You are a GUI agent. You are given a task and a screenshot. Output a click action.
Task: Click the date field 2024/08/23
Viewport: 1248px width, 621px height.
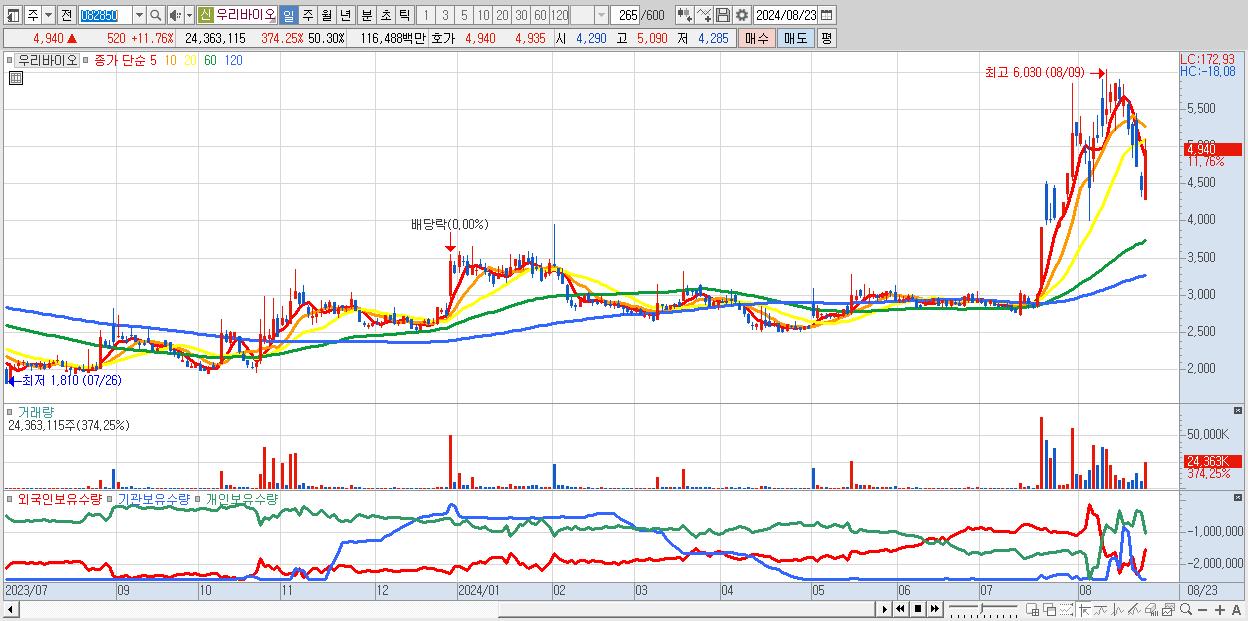[786, 15]
